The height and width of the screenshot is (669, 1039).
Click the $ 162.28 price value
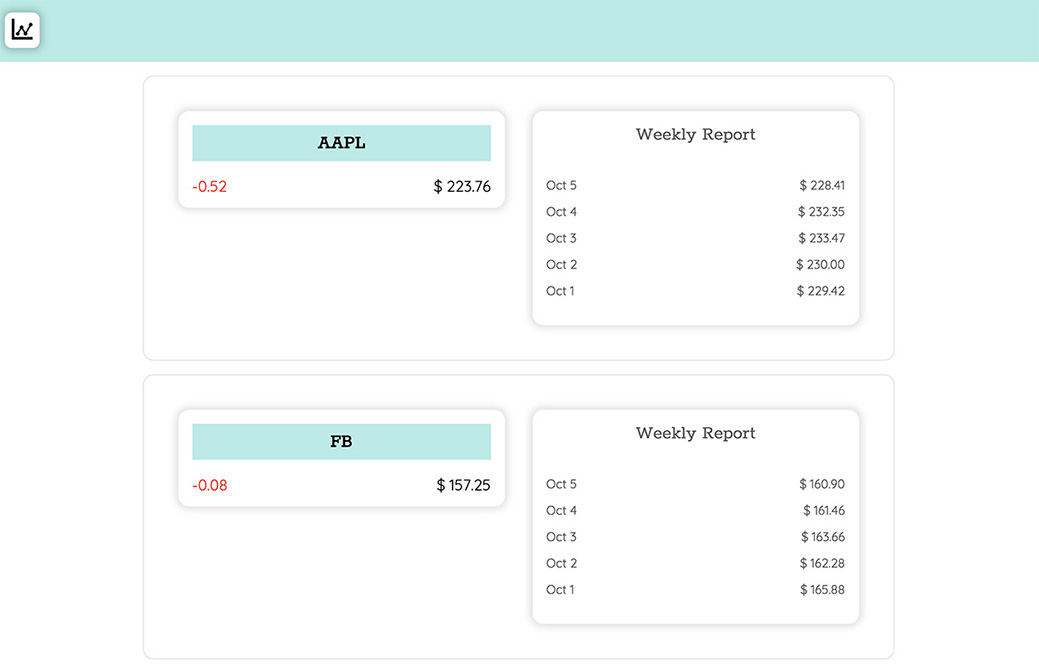pyautogui.click(x=822, y=564)
